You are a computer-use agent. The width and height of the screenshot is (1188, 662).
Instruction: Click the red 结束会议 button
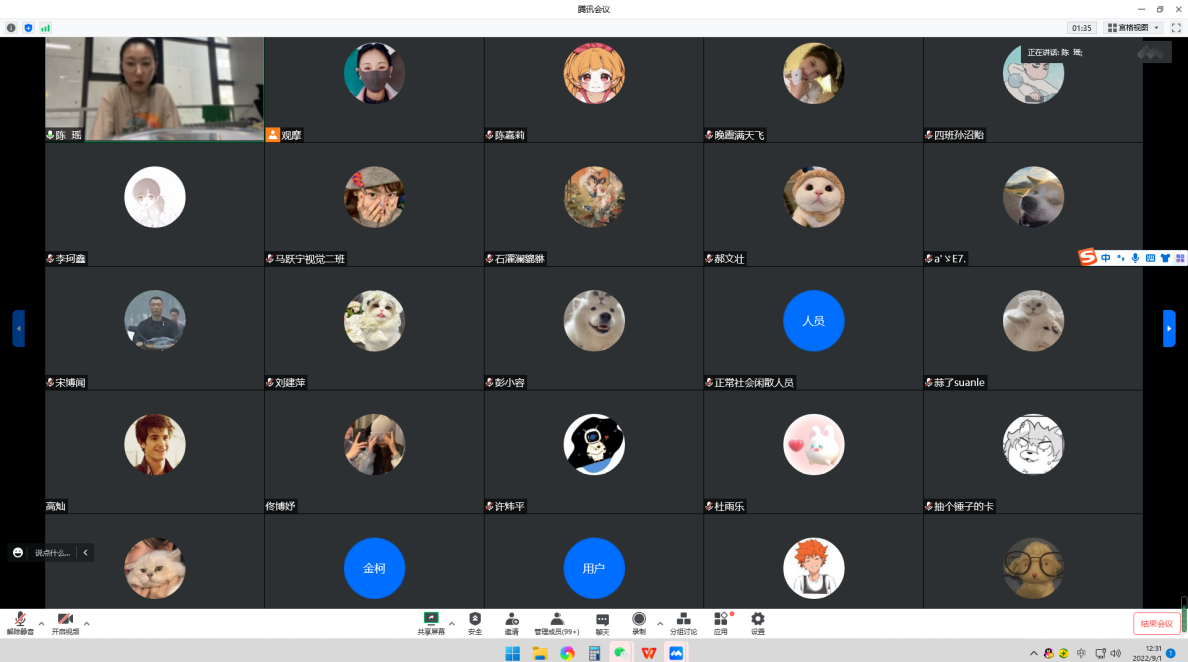1156,623
